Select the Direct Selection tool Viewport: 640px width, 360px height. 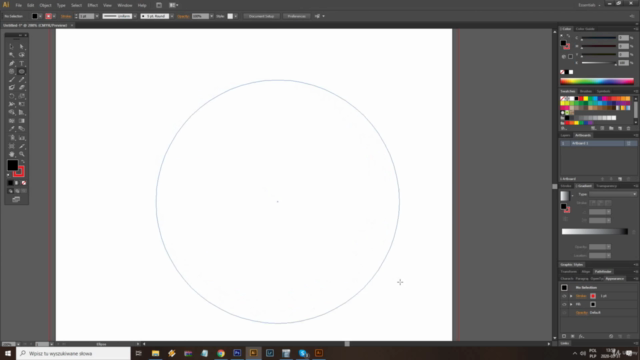[x=22, y=47]
